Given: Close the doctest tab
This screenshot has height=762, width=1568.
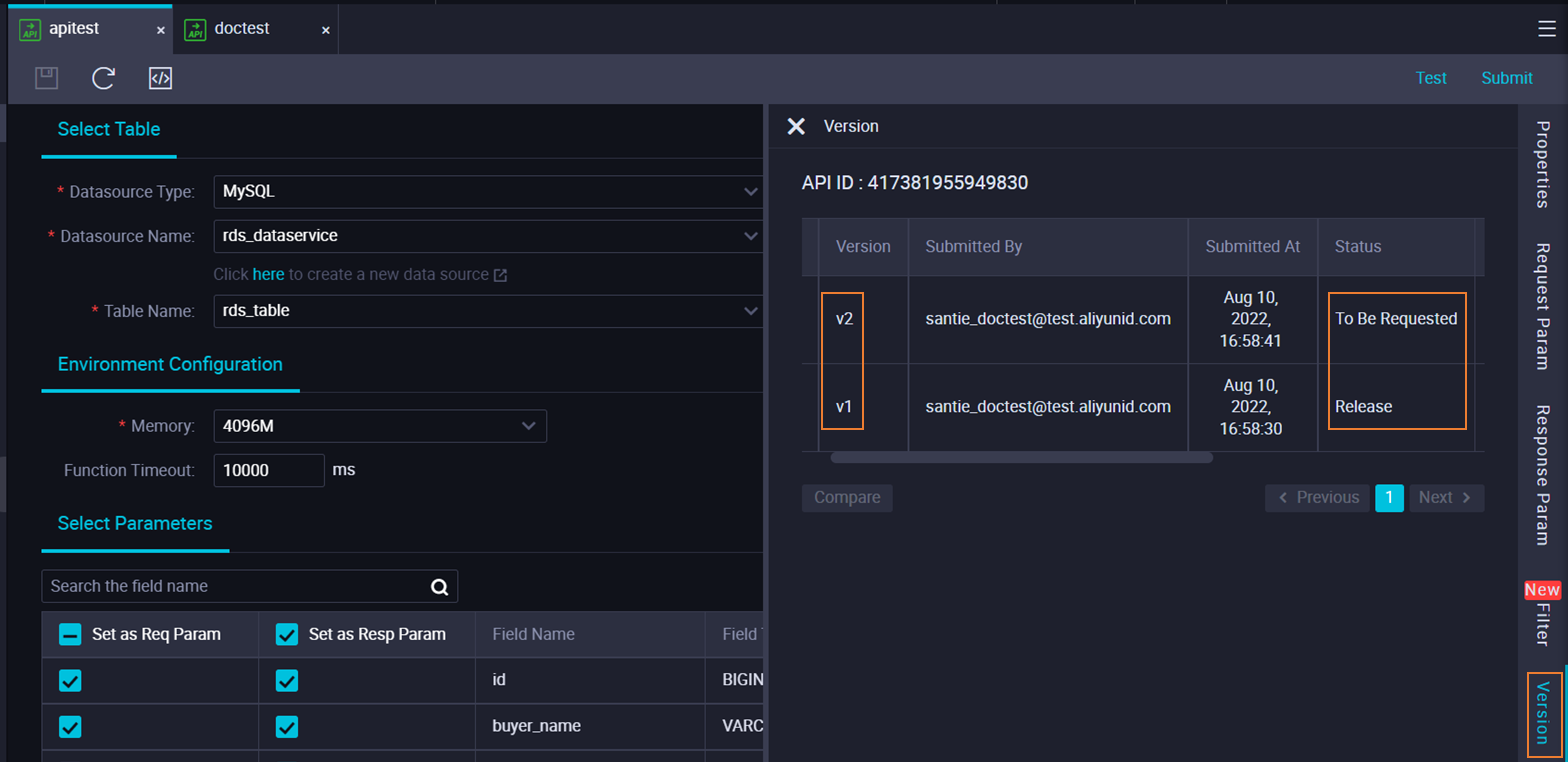Looking at the screenshot, I should [x=326, y=30].
